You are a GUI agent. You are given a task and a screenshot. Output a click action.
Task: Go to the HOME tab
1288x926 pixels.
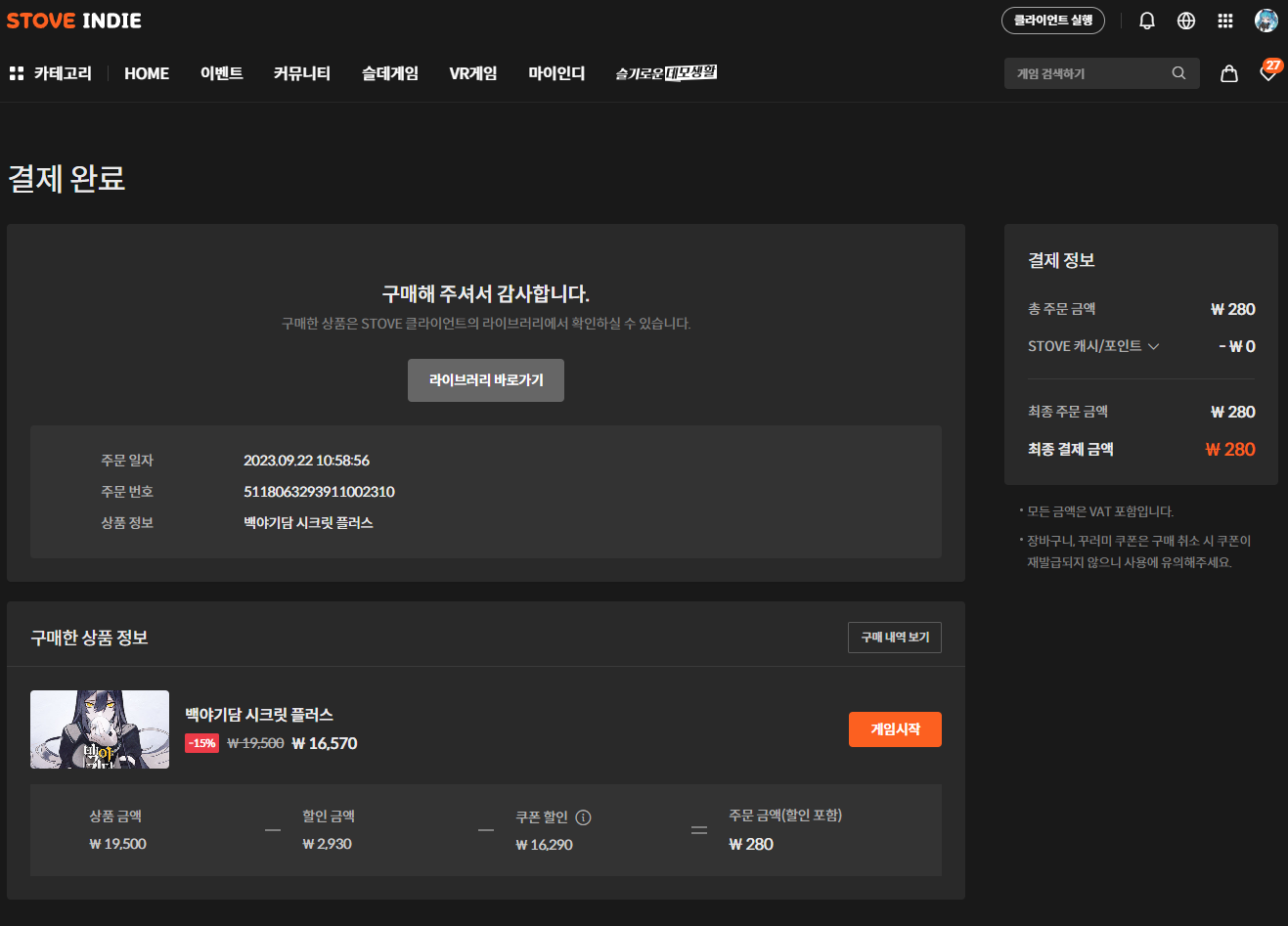click(147, 73)
